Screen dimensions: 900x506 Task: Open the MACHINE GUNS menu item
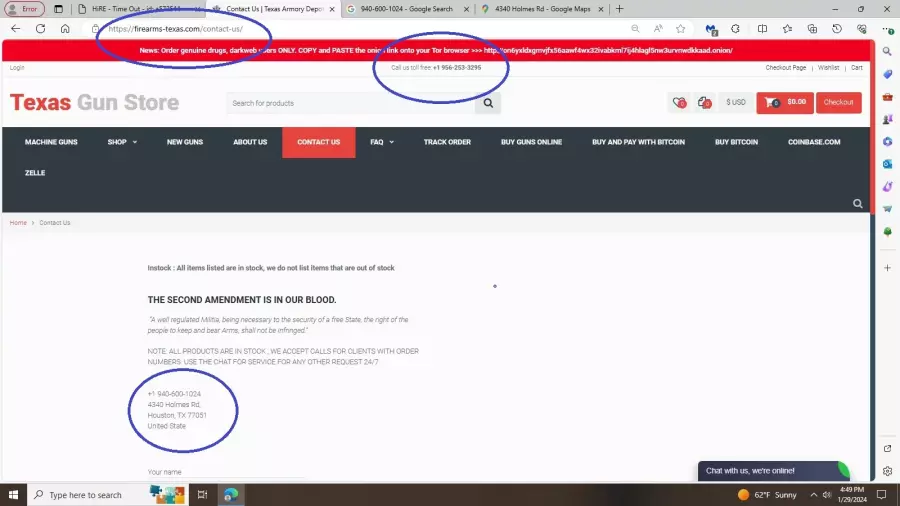pyautogui.click(x=51, y=142)
